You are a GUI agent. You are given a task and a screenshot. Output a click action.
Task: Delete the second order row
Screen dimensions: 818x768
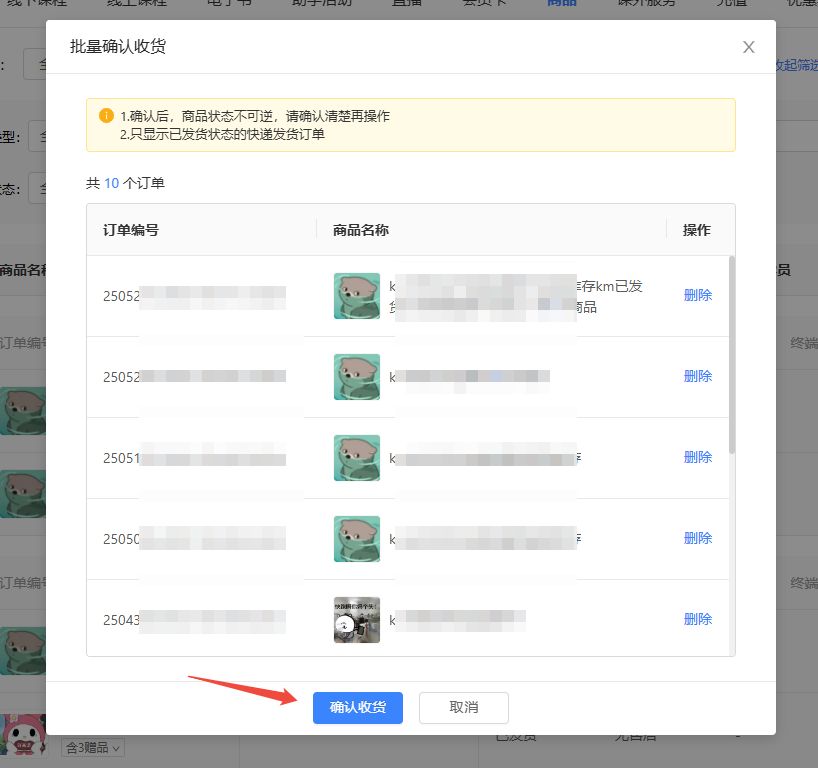pyautogui.click(x=697, y=377)
